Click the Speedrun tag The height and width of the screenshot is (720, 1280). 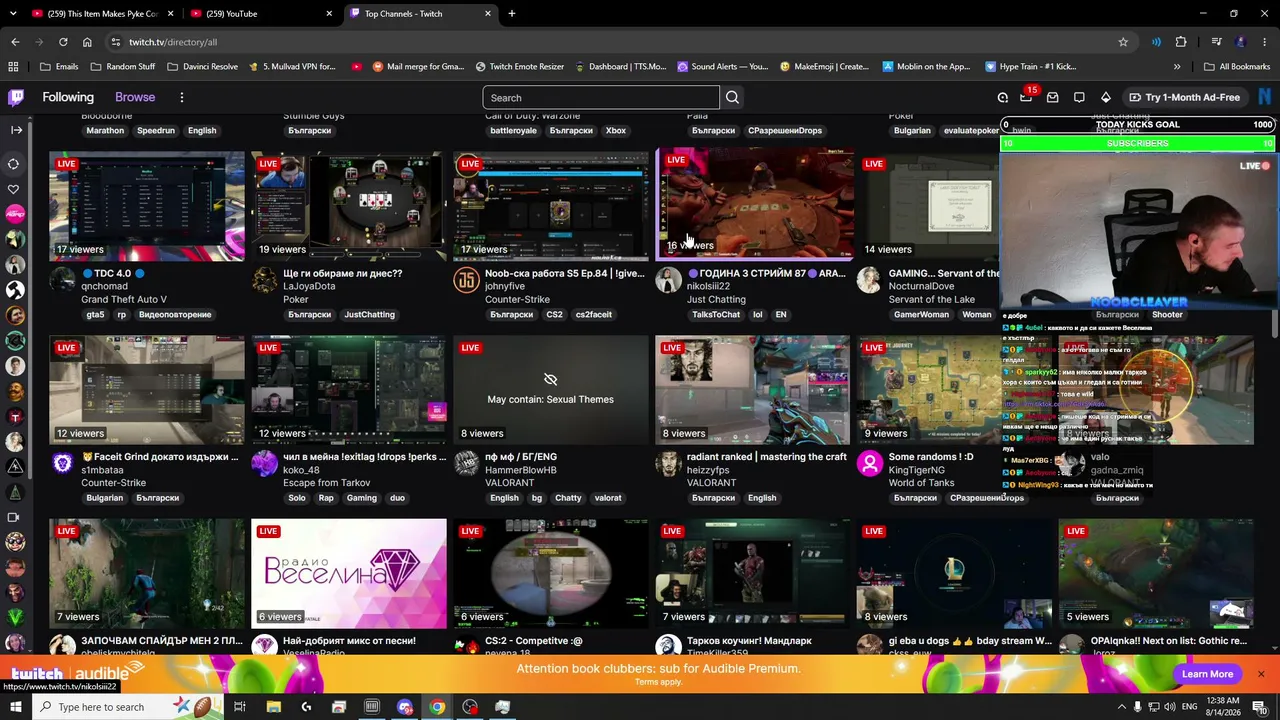(x=156, y=131)
